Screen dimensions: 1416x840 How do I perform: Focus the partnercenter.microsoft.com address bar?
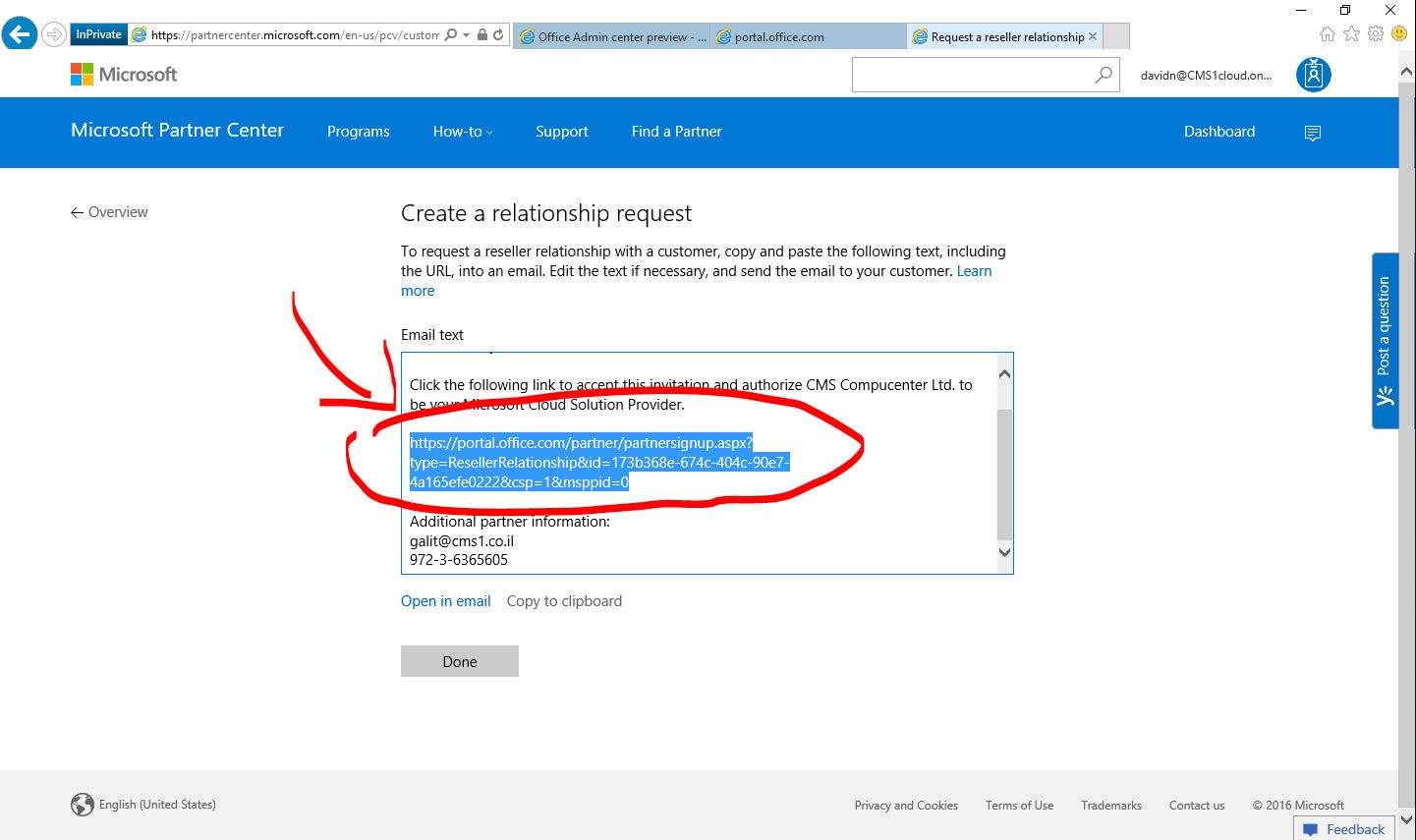(x=295, y=35)
